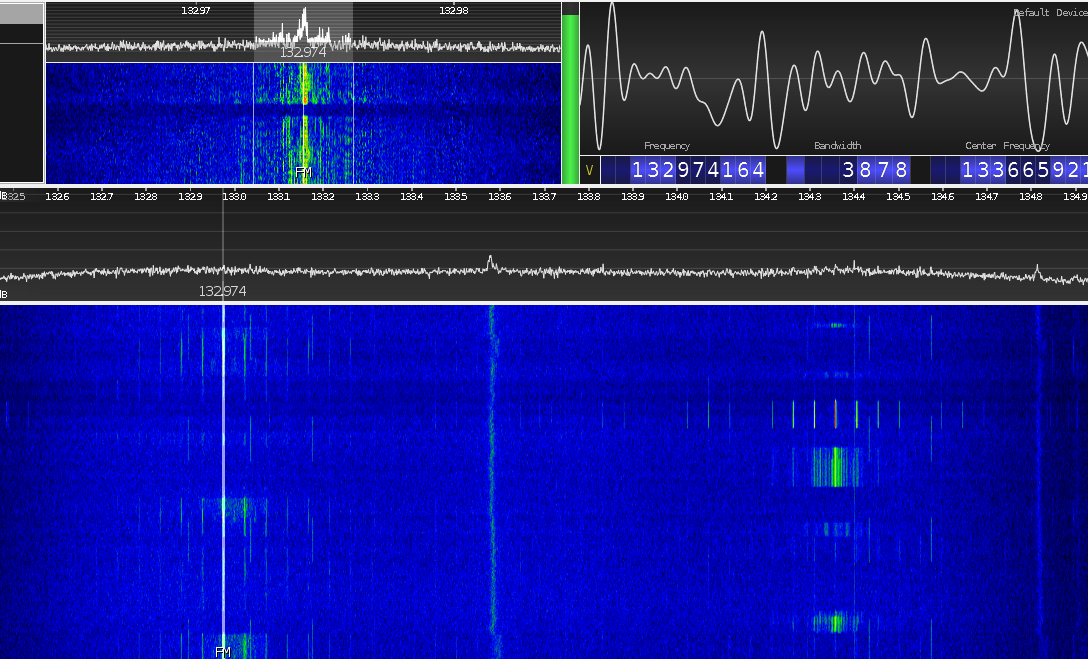This screenshot has width=1088, height=659.
Task: Click the 134.8 mark on the frequency scale
Action: pyautogui.click(x=1031, y=196)
